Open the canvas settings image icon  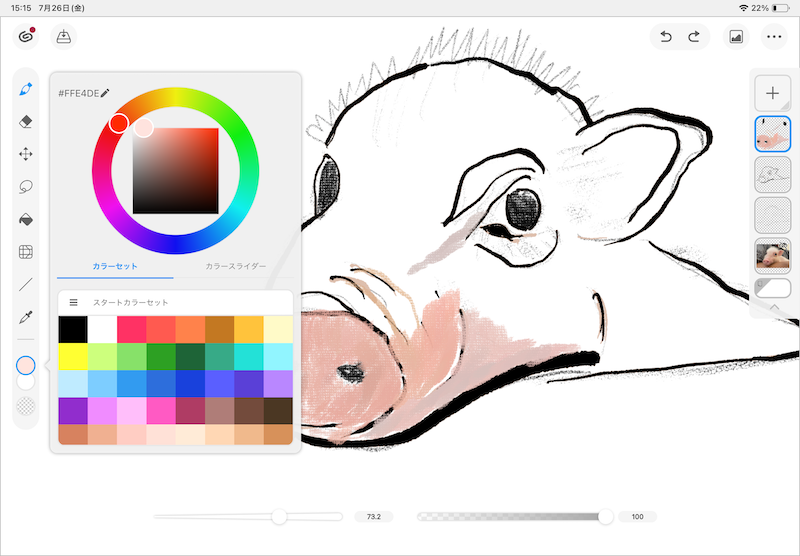(736, 37)
